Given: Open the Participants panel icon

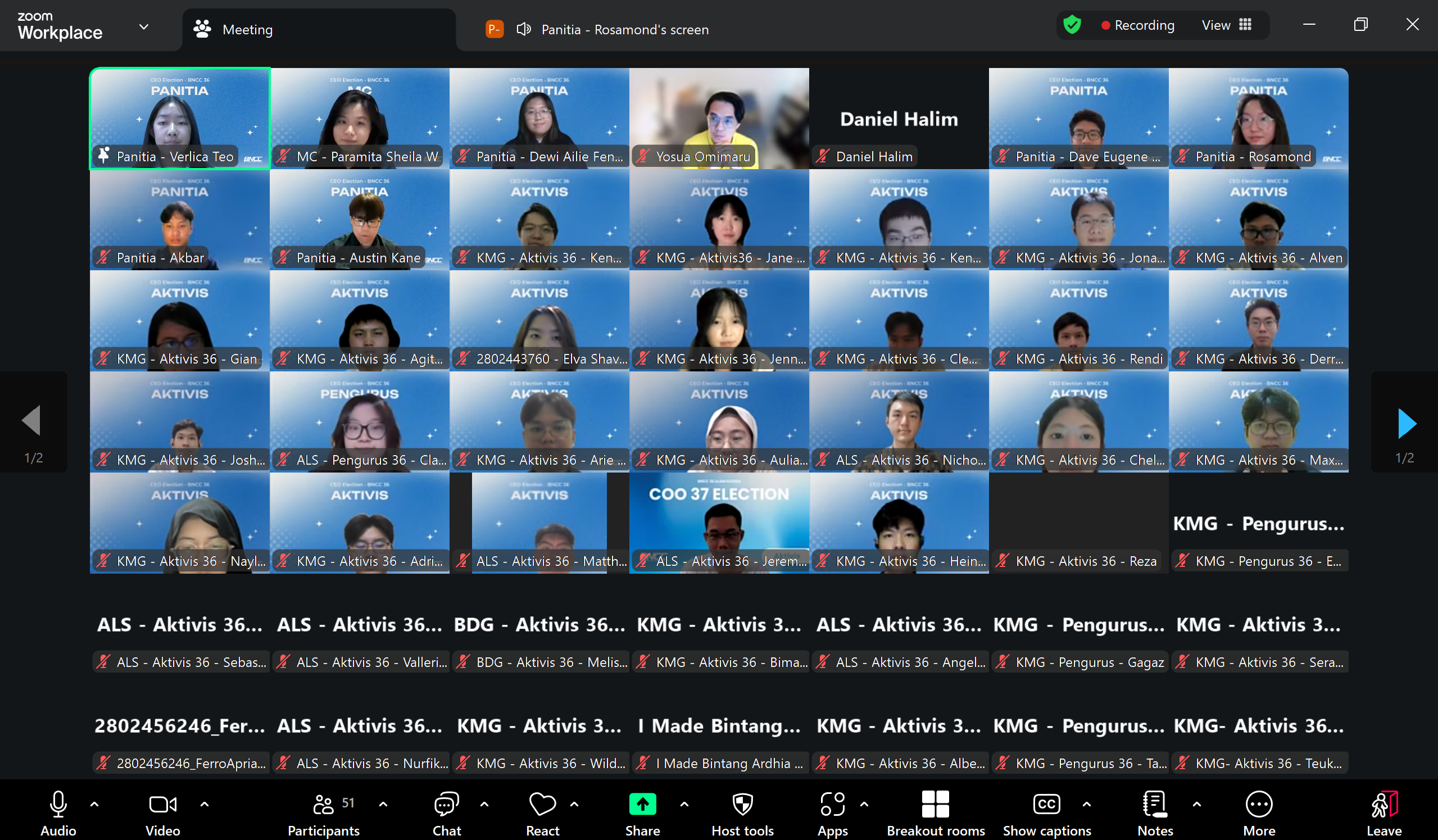Looking at the screenshot, I should click(x=323, y=805).
